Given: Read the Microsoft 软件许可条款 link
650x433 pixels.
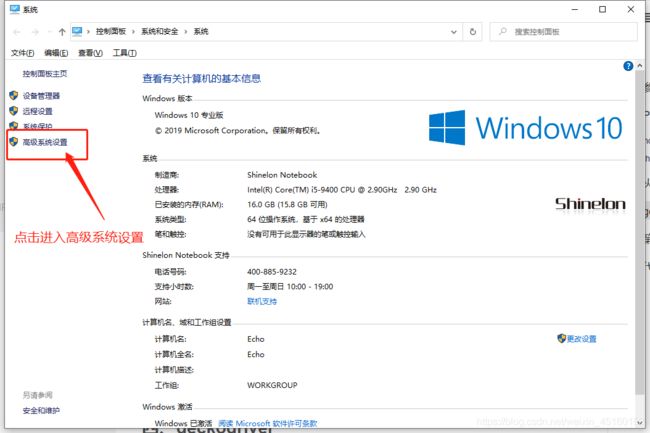Looking at the screenshot, I should pos(268,423).
